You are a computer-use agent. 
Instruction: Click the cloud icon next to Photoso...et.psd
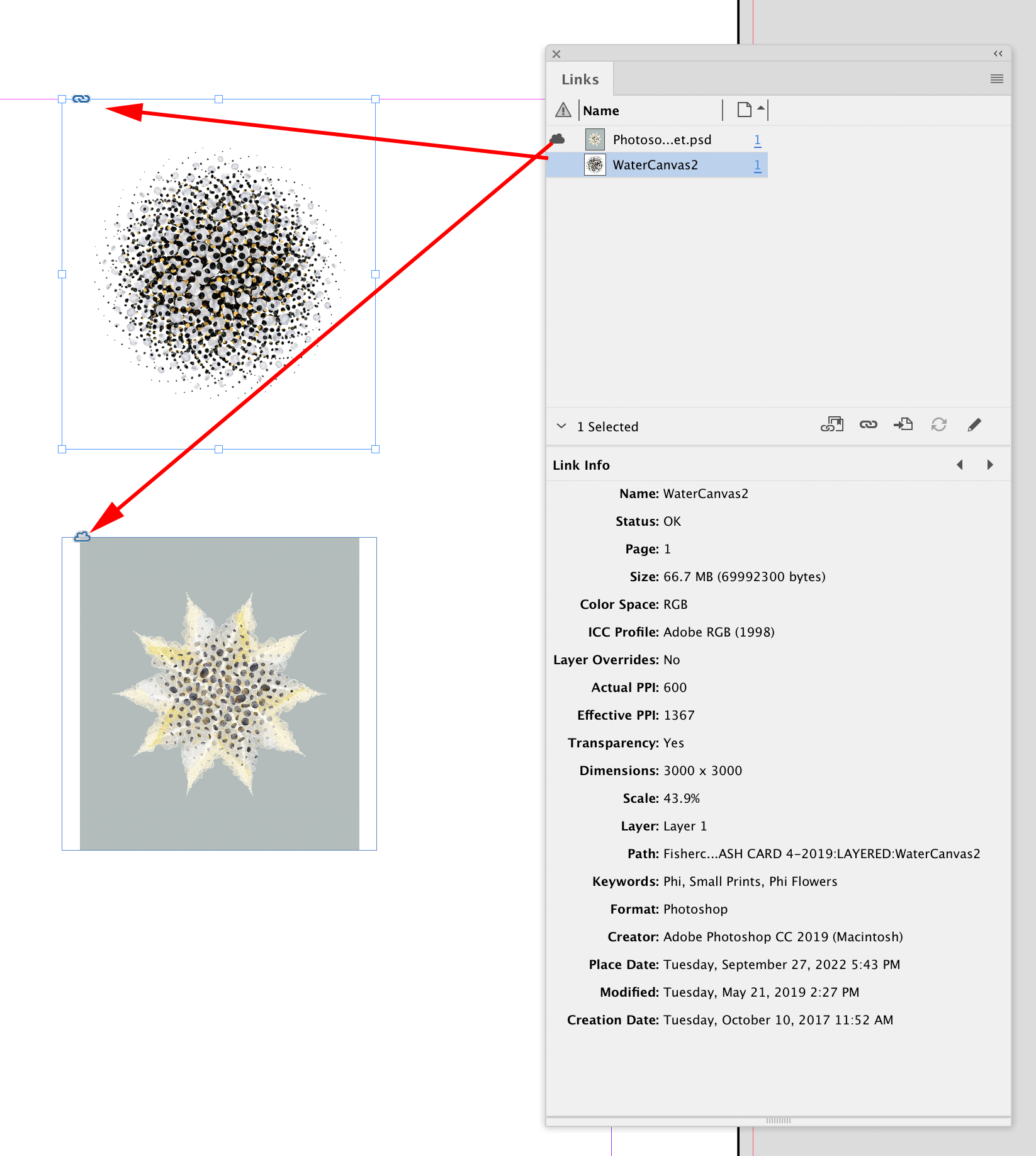tap(558, 139)
